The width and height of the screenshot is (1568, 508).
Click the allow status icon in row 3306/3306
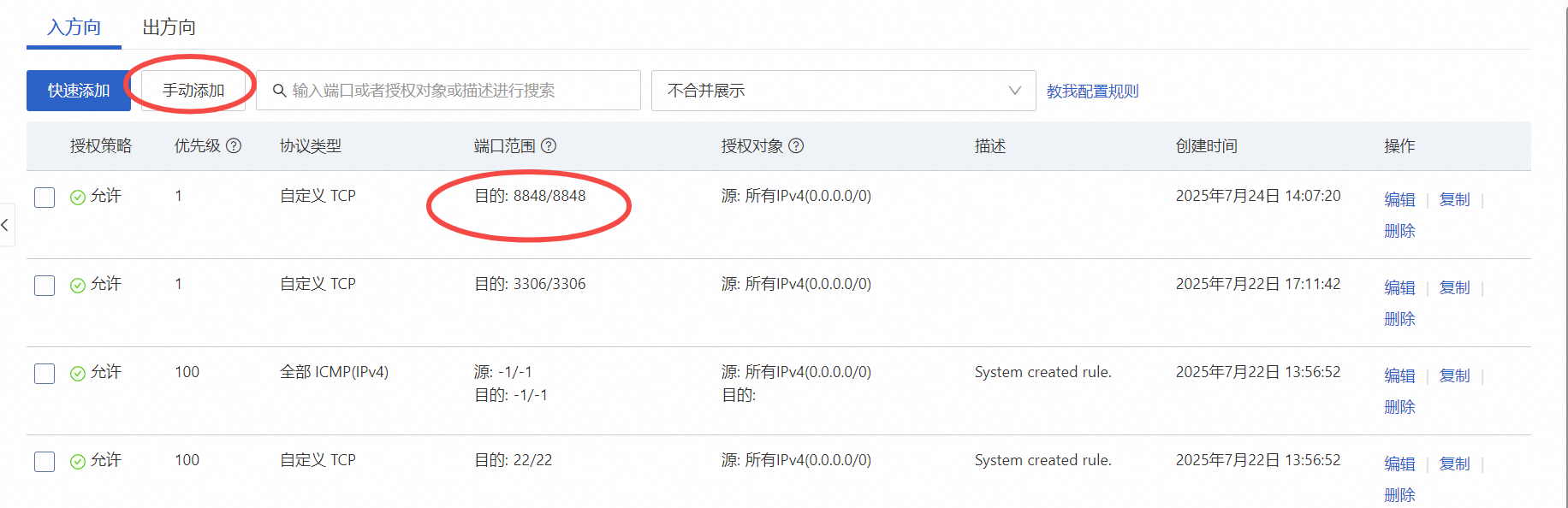78,286
